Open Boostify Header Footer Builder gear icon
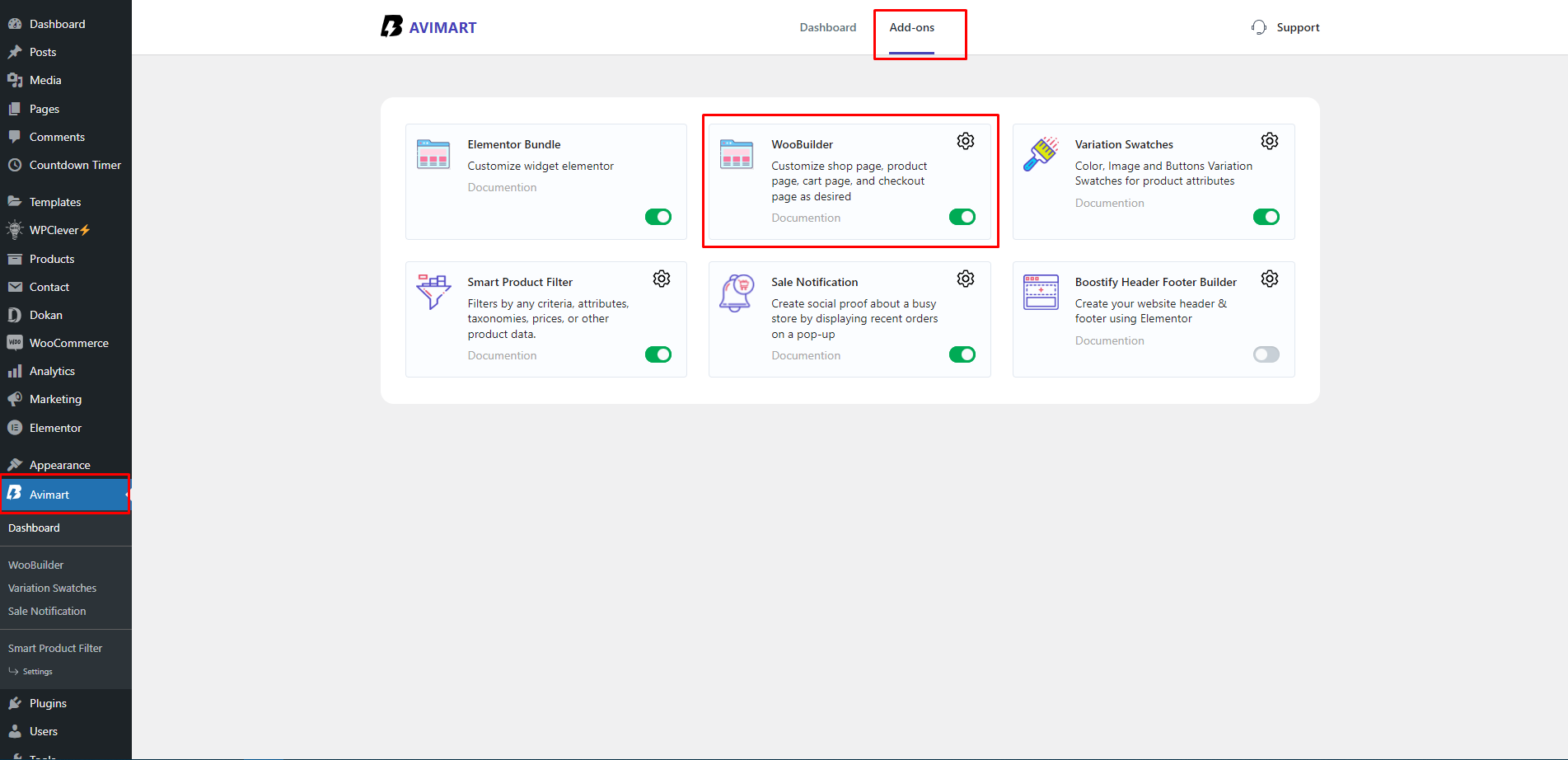 click(x=1270, y=279)
